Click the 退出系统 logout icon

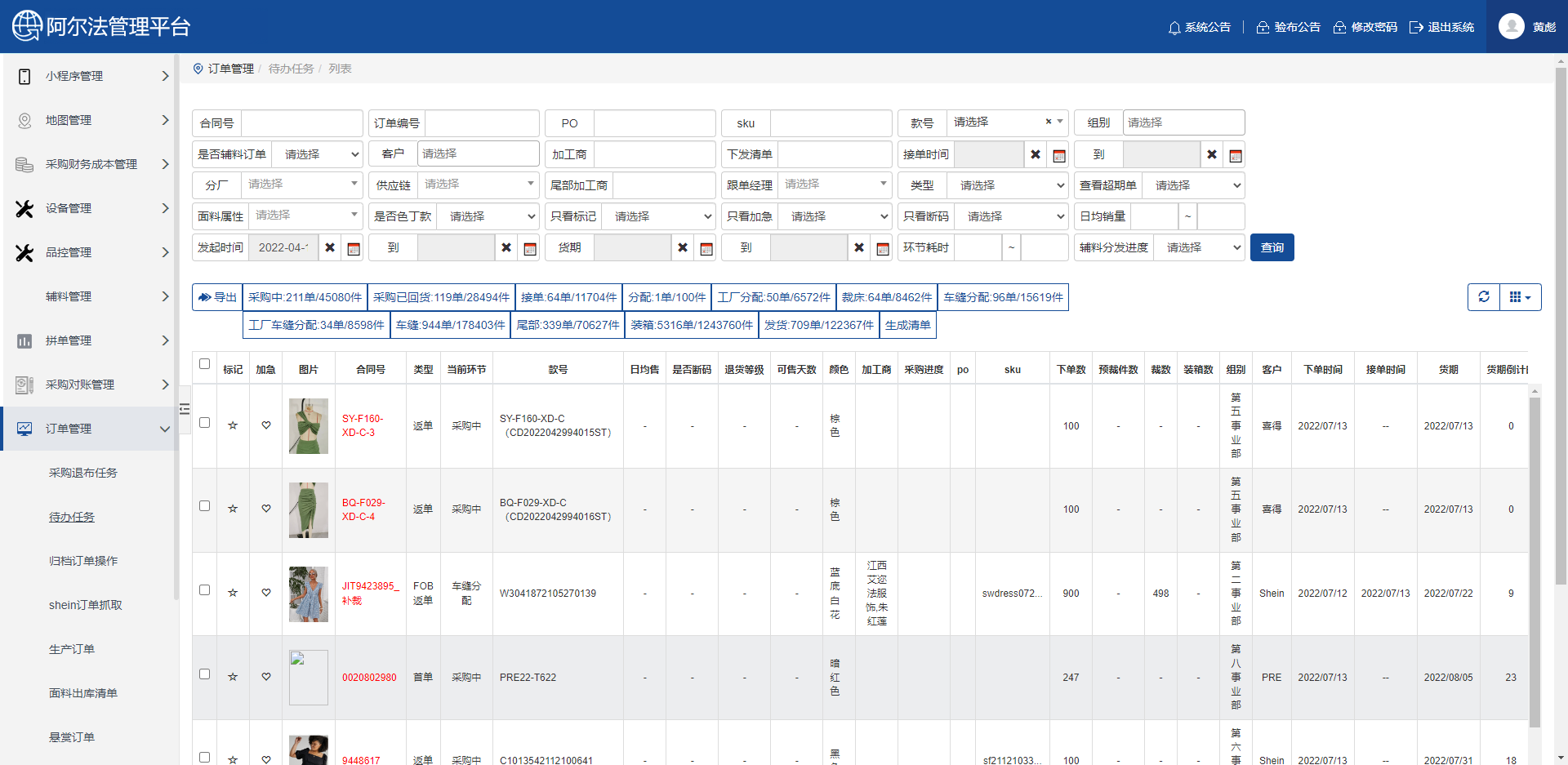1416,28
